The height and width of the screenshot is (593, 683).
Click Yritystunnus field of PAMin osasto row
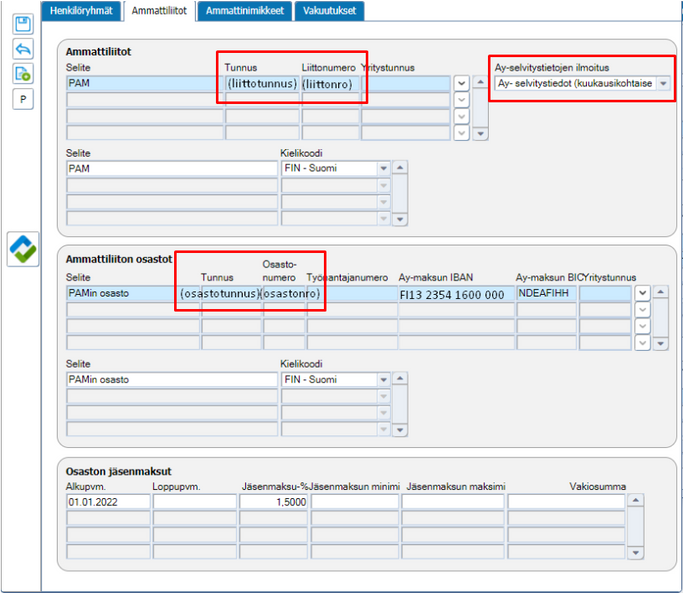click(x=605, y=293)
